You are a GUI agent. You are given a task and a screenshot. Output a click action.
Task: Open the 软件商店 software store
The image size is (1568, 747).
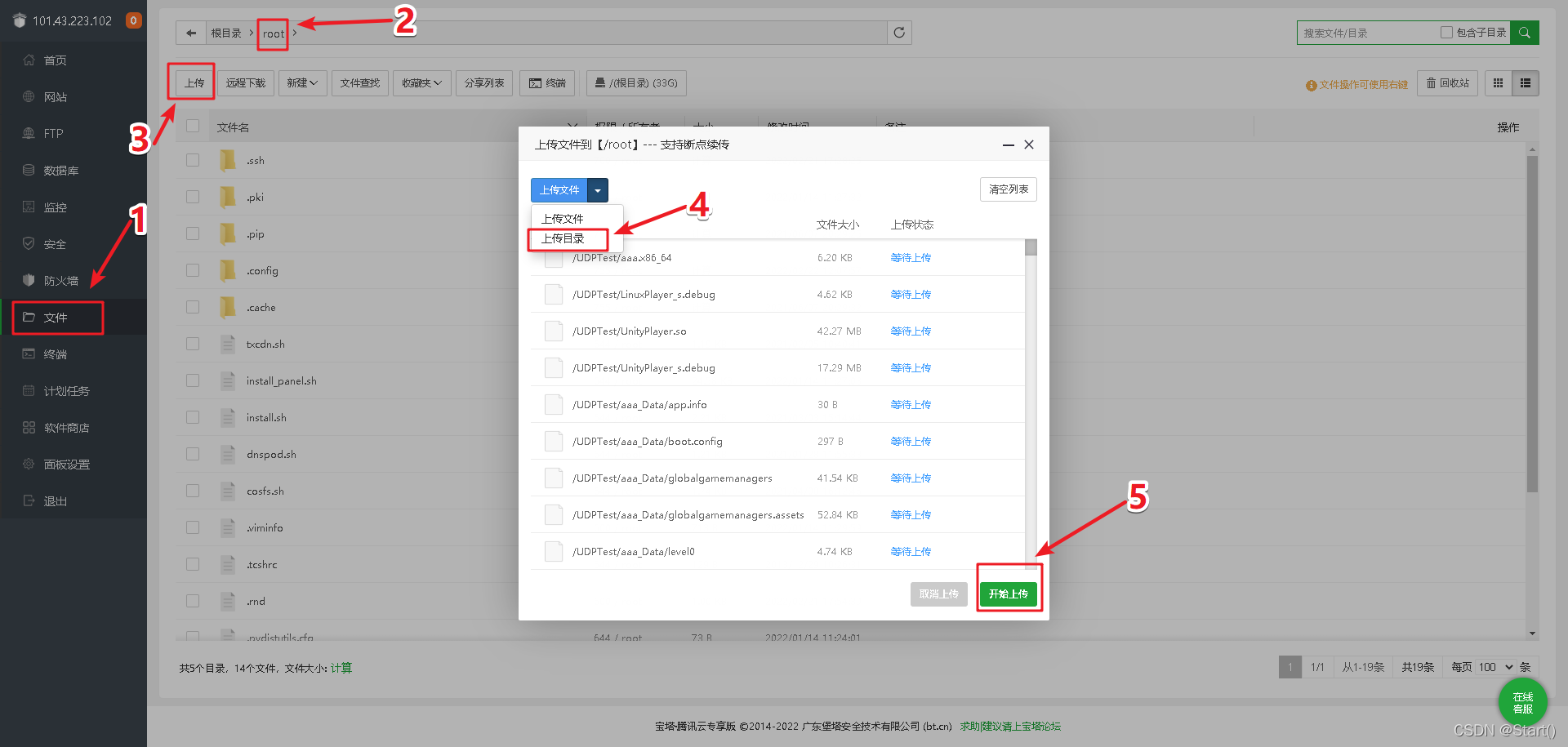pyautogui.click(x=67, y=428)
